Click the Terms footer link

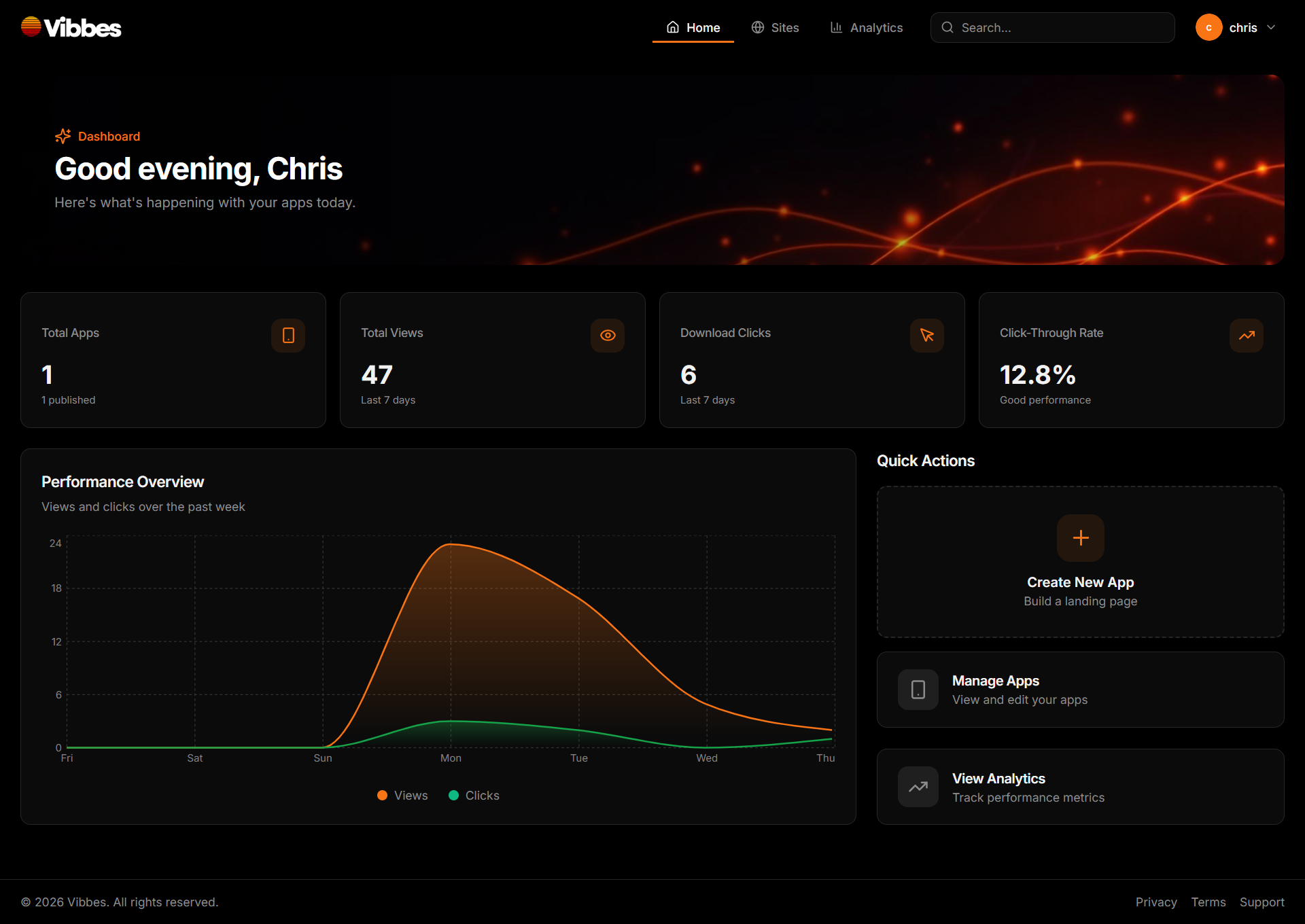(1208, 902)
